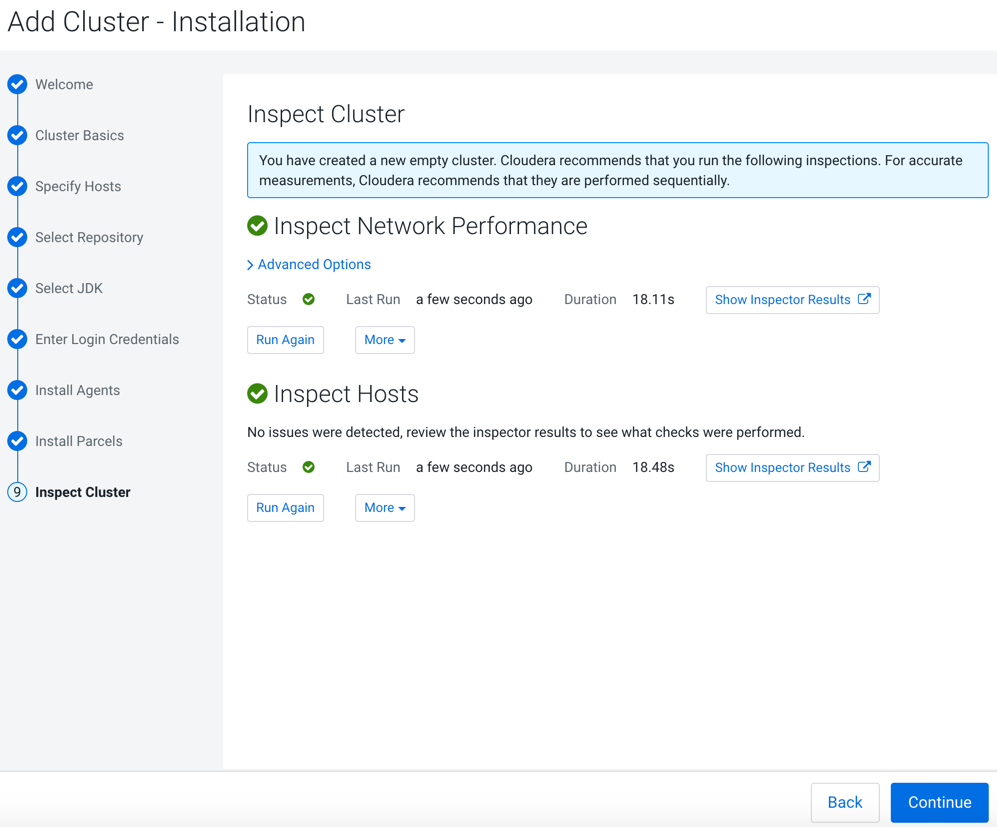The image size is (997, 827).
Task: Click the Specify Hosts step checkmark icon
Action: (17, 187)
